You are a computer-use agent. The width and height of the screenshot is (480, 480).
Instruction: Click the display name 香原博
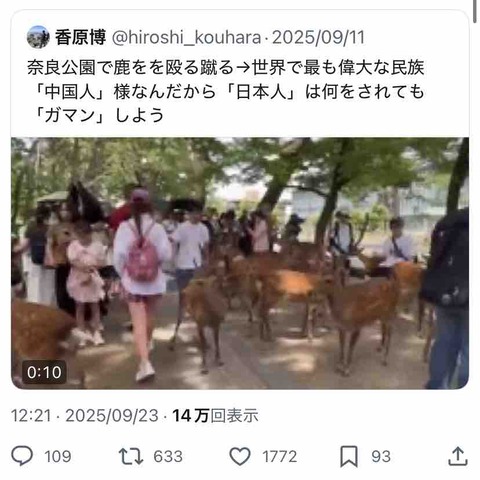[80, 37]
